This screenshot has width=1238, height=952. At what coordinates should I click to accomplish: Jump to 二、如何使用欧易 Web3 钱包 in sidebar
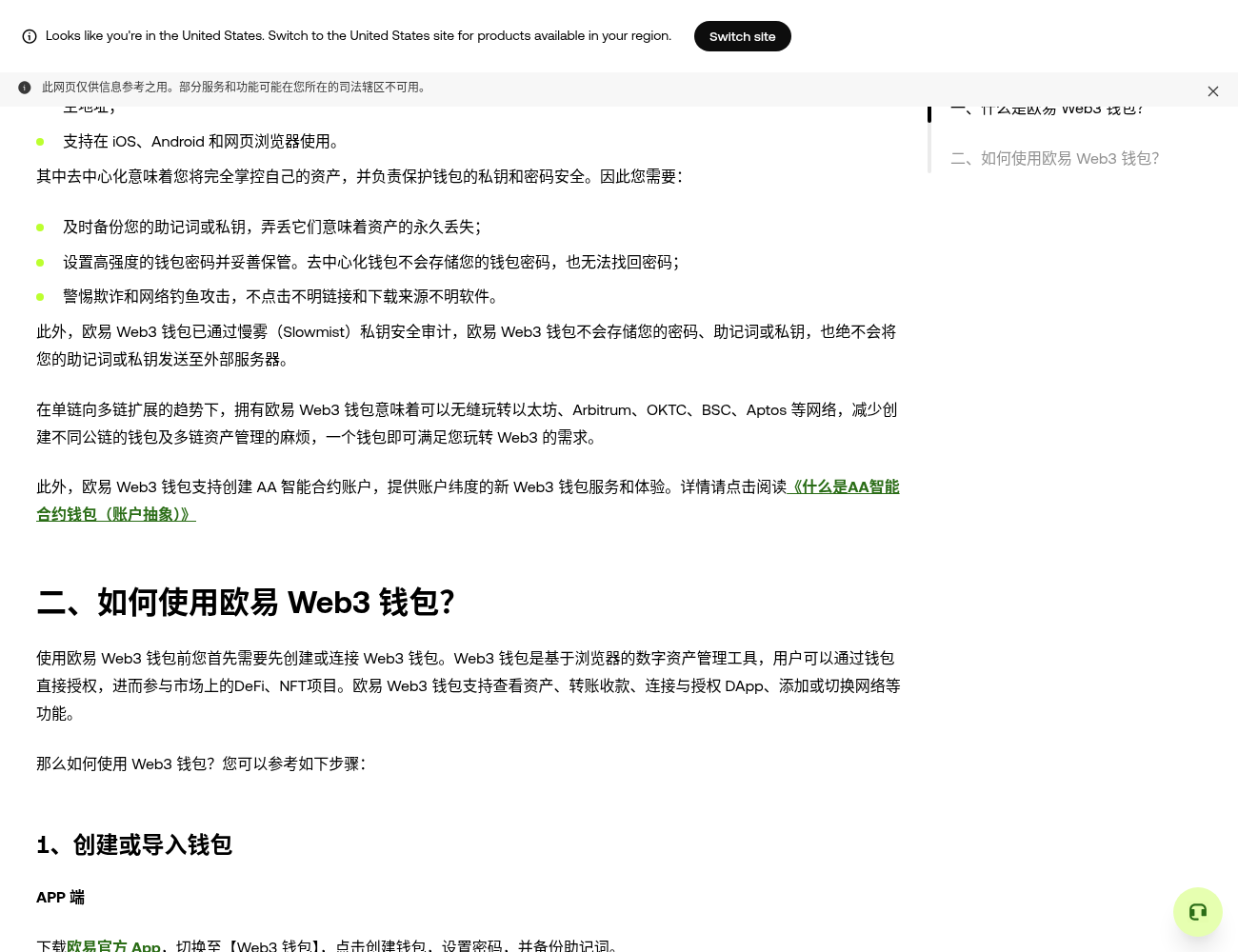[1054, 158]
